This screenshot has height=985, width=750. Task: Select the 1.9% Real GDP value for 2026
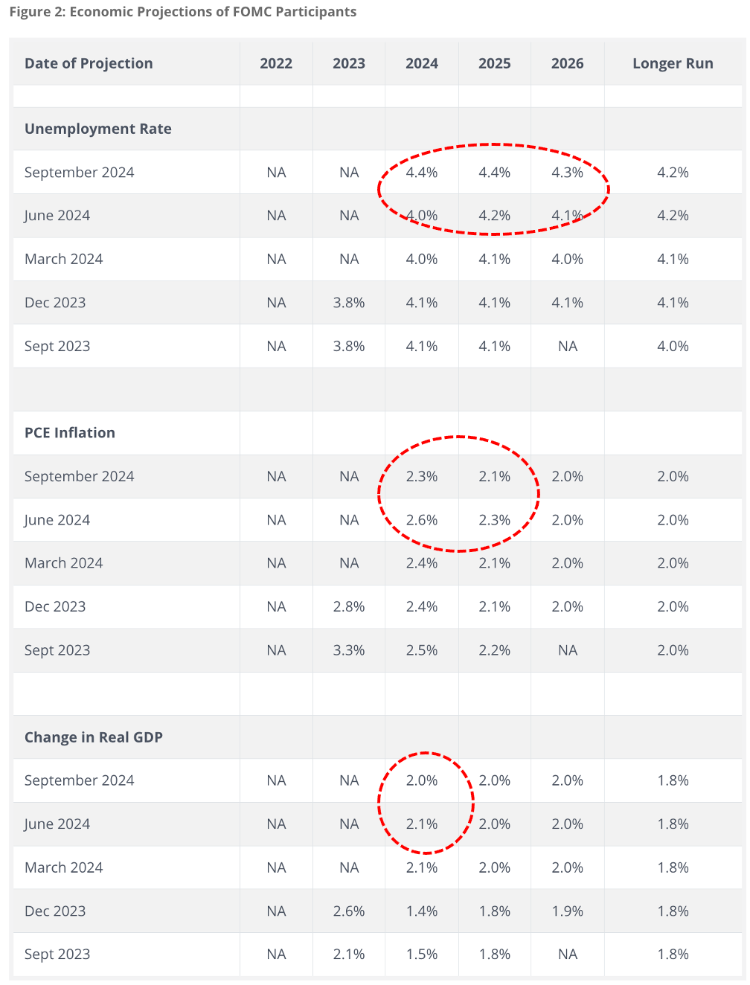567,911
